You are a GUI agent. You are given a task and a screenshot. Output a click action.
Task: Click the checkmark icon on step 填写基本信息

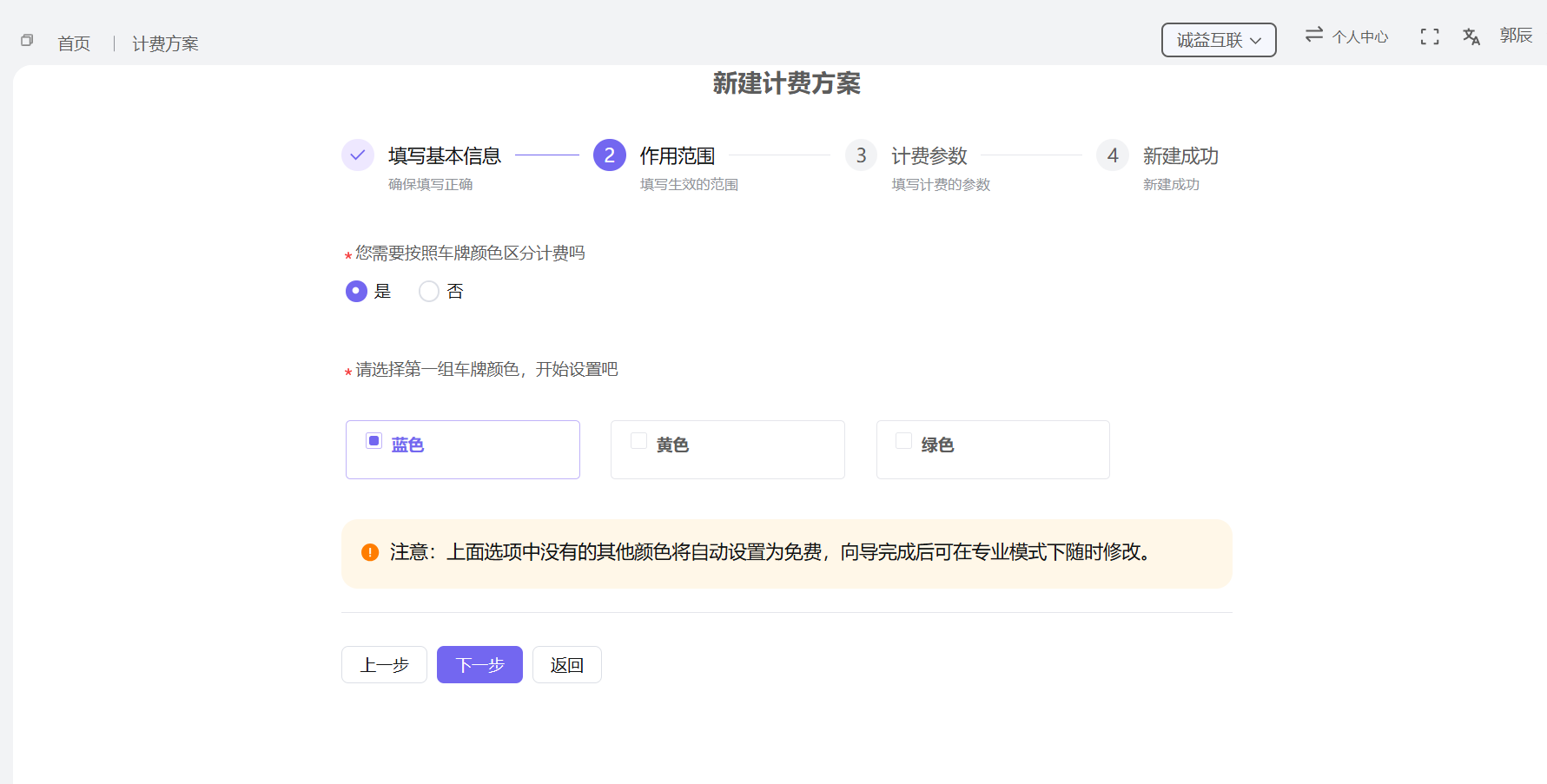point(358,155)
